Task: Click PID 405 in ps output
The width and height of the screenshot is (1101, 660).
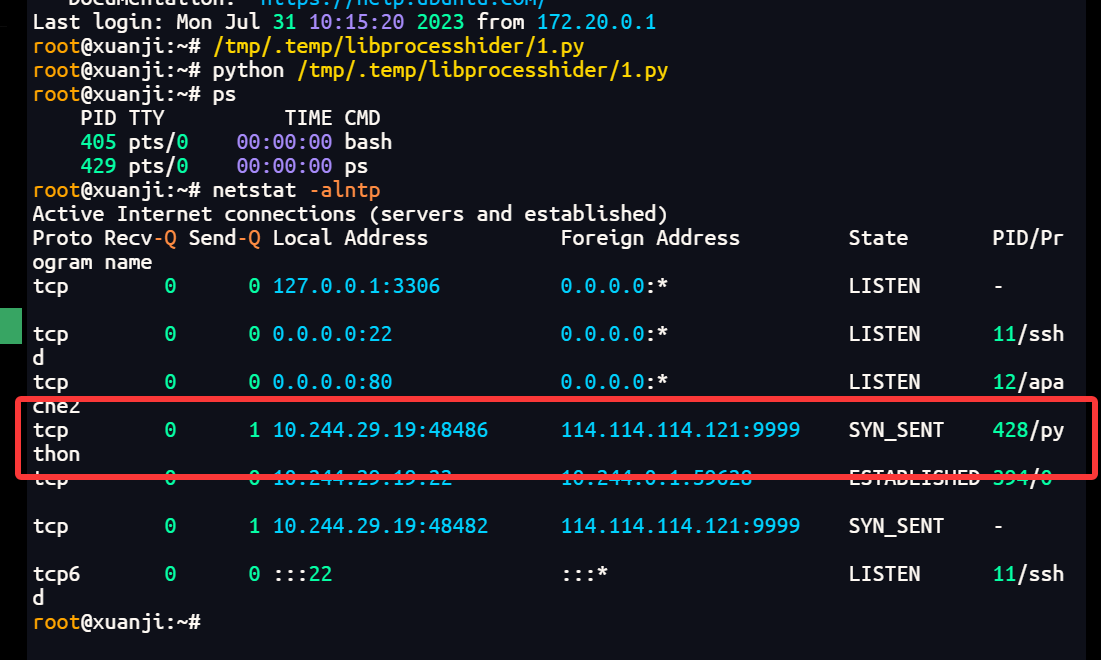Action: pos(98,142)
